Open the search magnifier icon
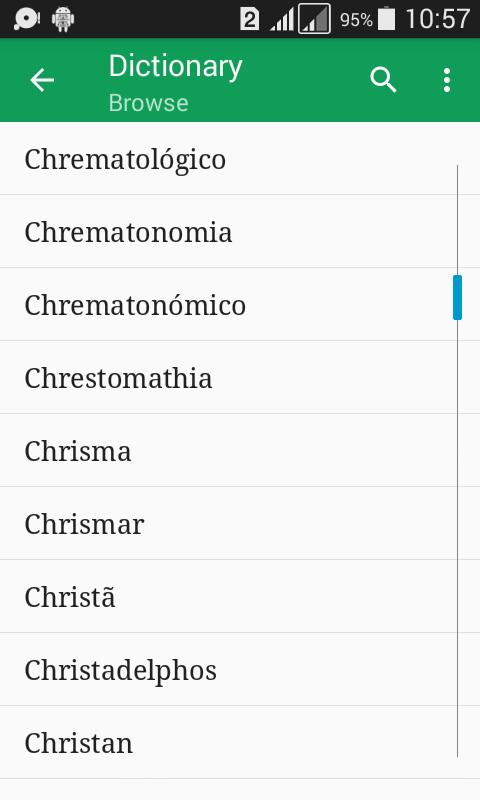The width and height of the screenshot is (480, 800). (383, 80)
